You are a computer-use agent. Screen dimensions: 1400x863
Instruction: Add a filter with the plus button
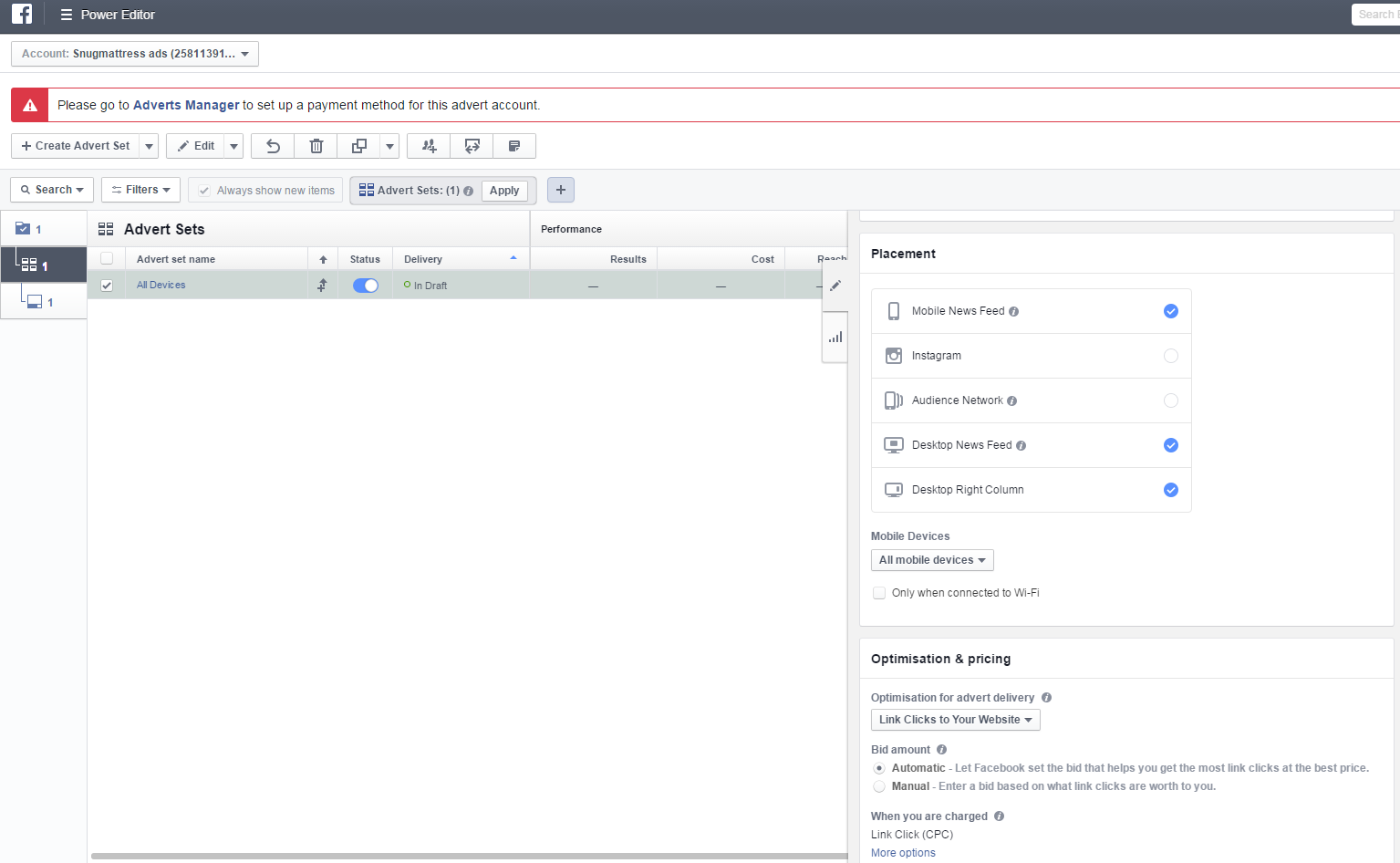click(561, 190)
